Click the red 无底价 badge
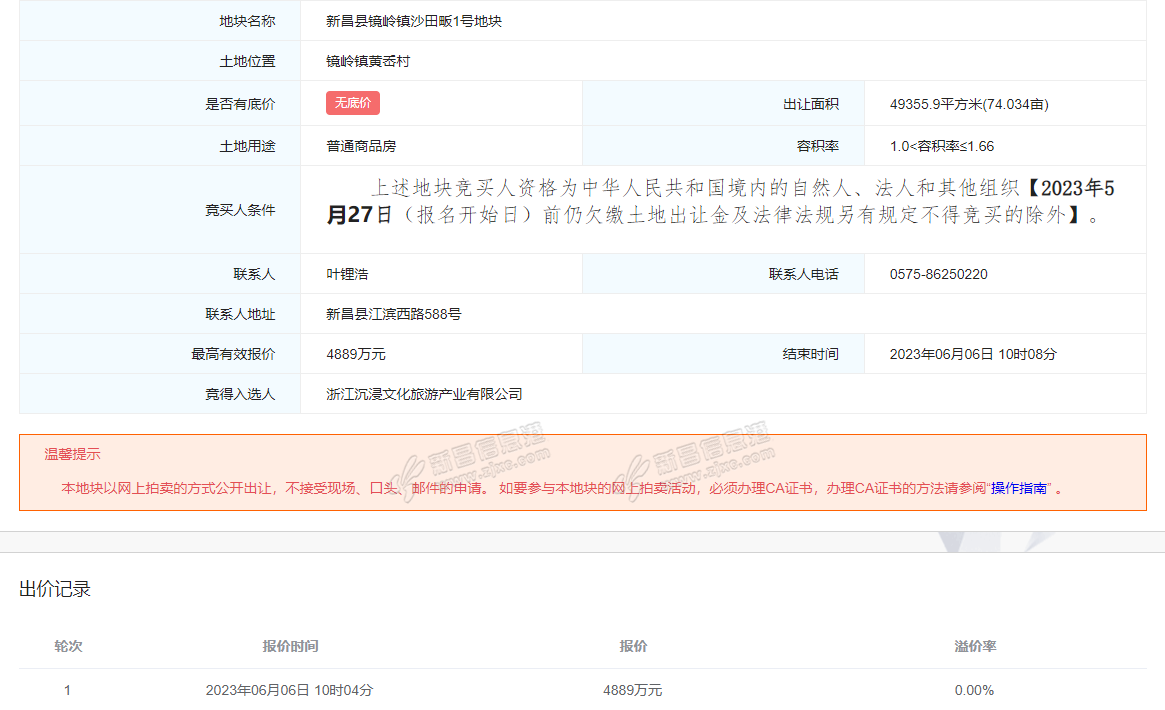Viewport: 1165px width, 710px height. (x=352, y=103)
